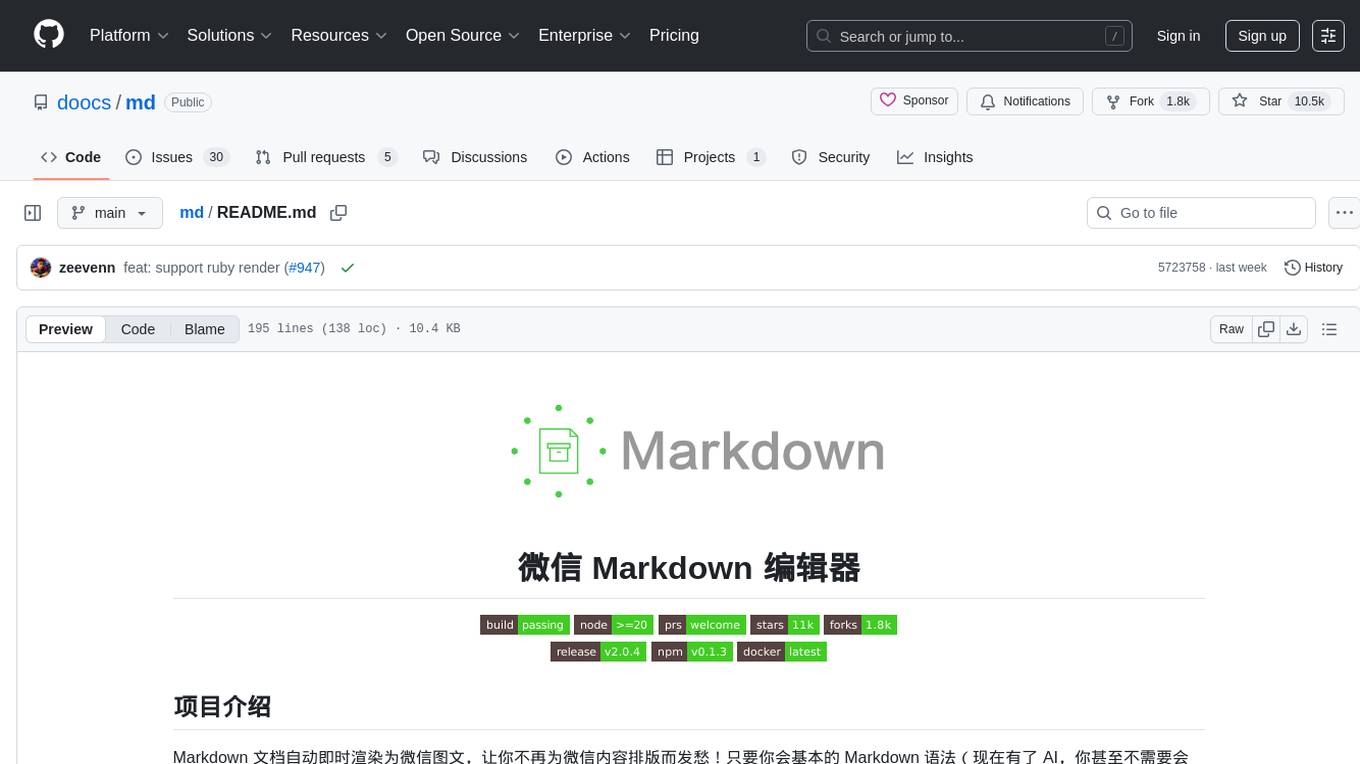Open the Issues tab
The height and width of the screenshot is (764, 1360).
click(178, 157)
